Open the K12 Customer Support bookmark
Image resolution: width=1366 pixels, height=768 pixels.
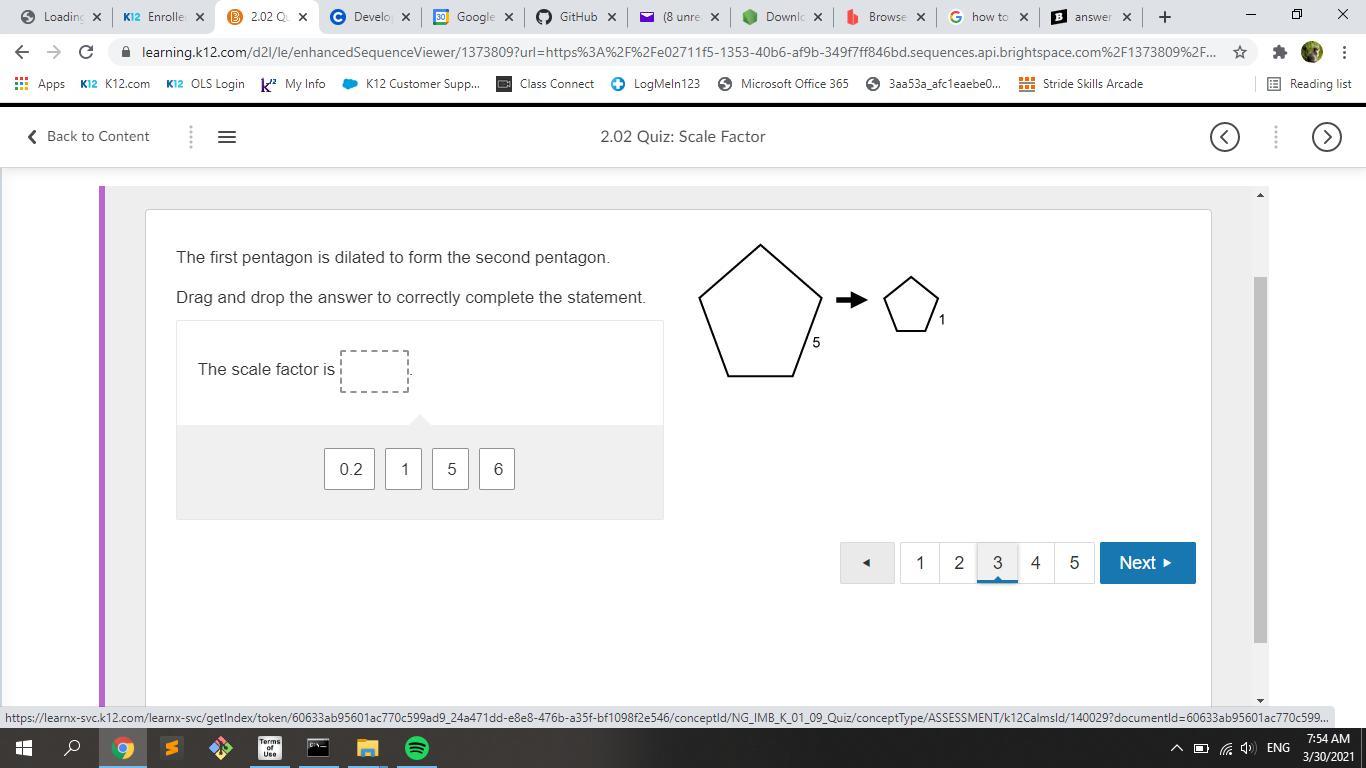[410, 84]
